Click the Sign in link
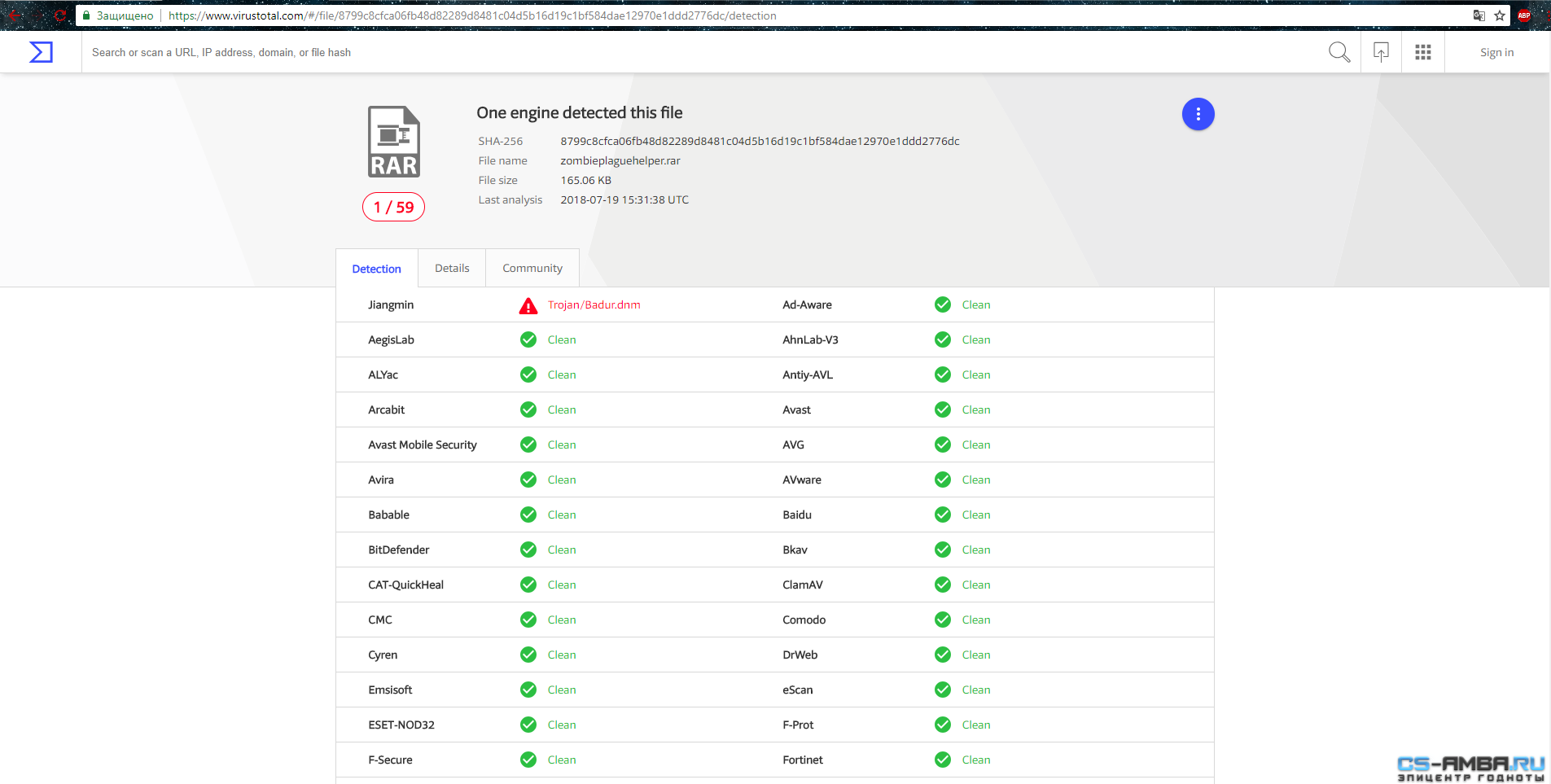The width and height of the screenshot is (1551, 784). [1496, 52]
